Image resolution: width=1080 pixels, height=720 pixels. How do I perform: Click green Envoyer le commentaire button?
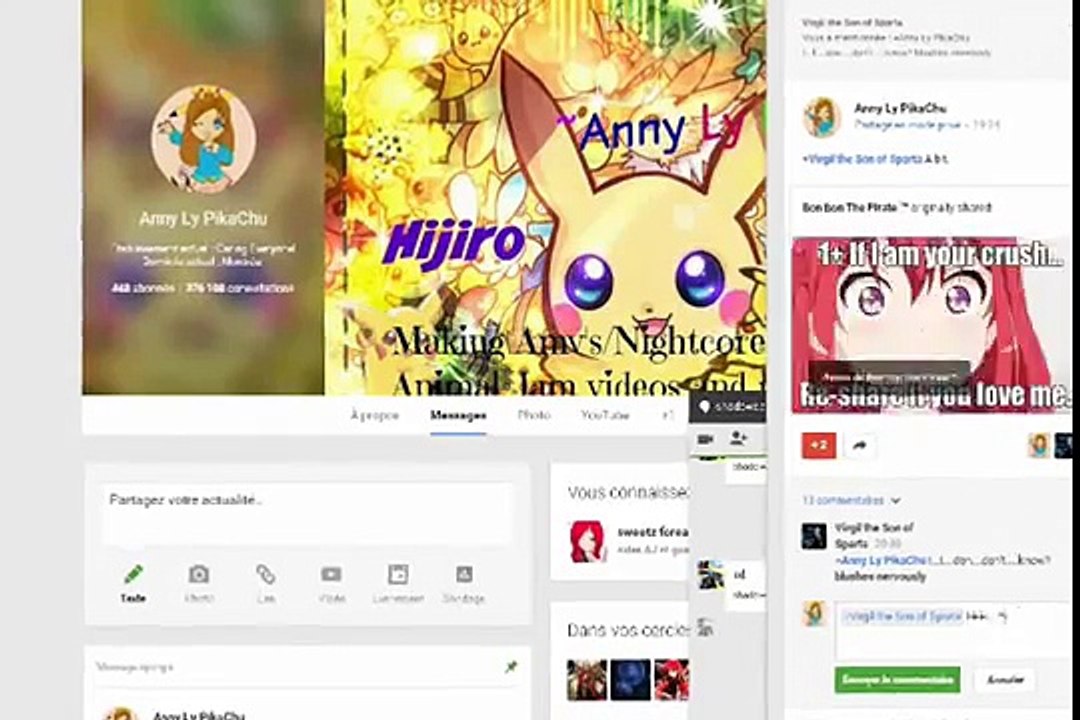897,679
